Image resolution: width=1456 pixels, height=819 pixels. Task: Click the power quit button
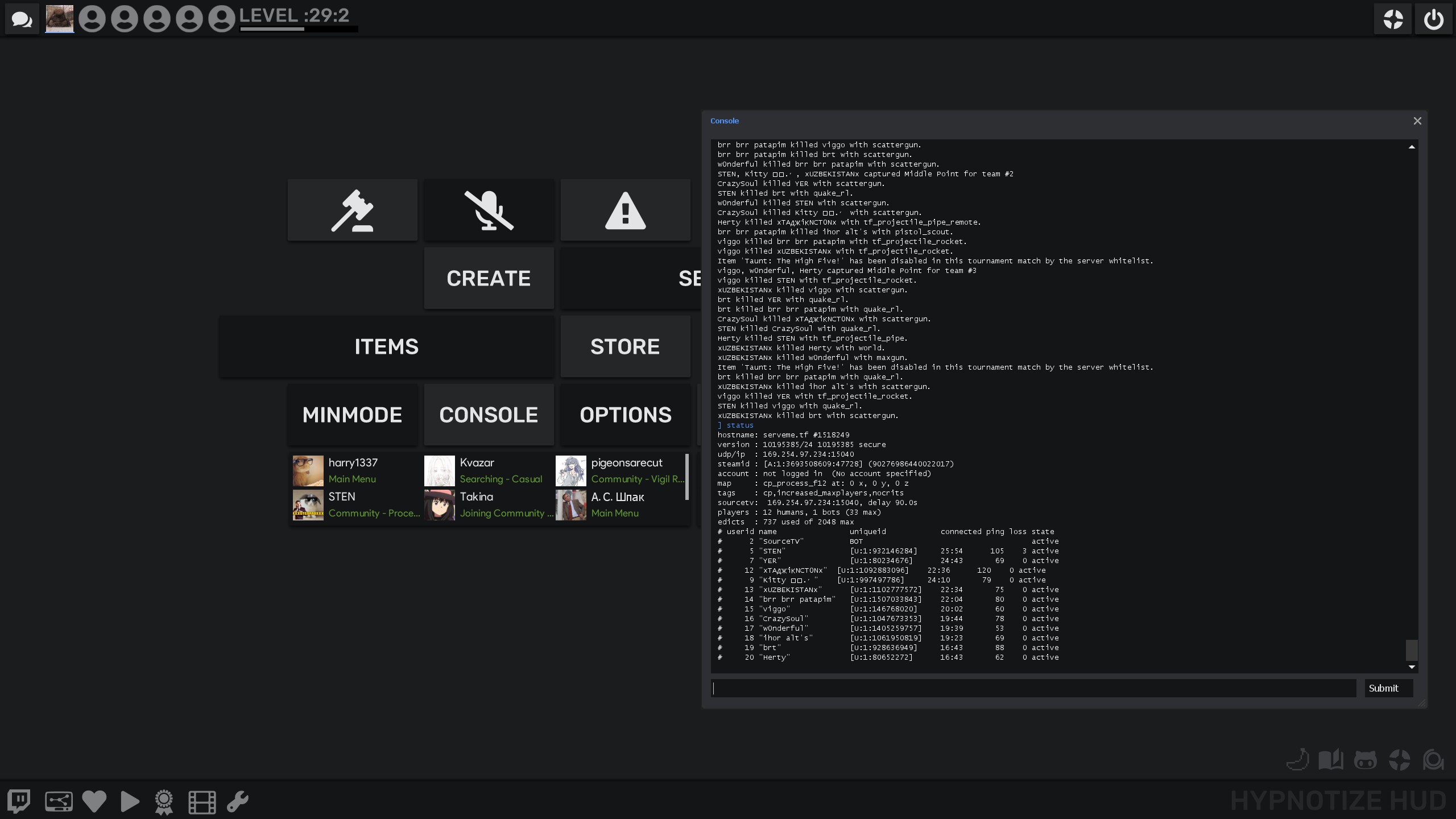[1433, 19]
